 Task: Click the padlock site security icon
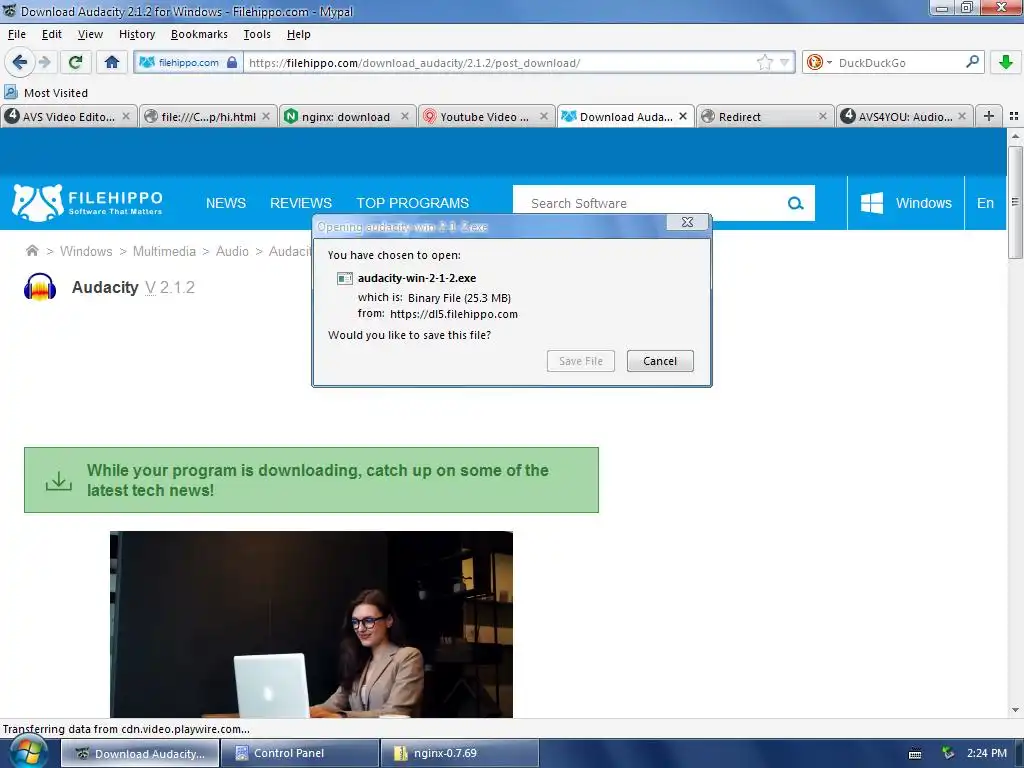(232, 62)
